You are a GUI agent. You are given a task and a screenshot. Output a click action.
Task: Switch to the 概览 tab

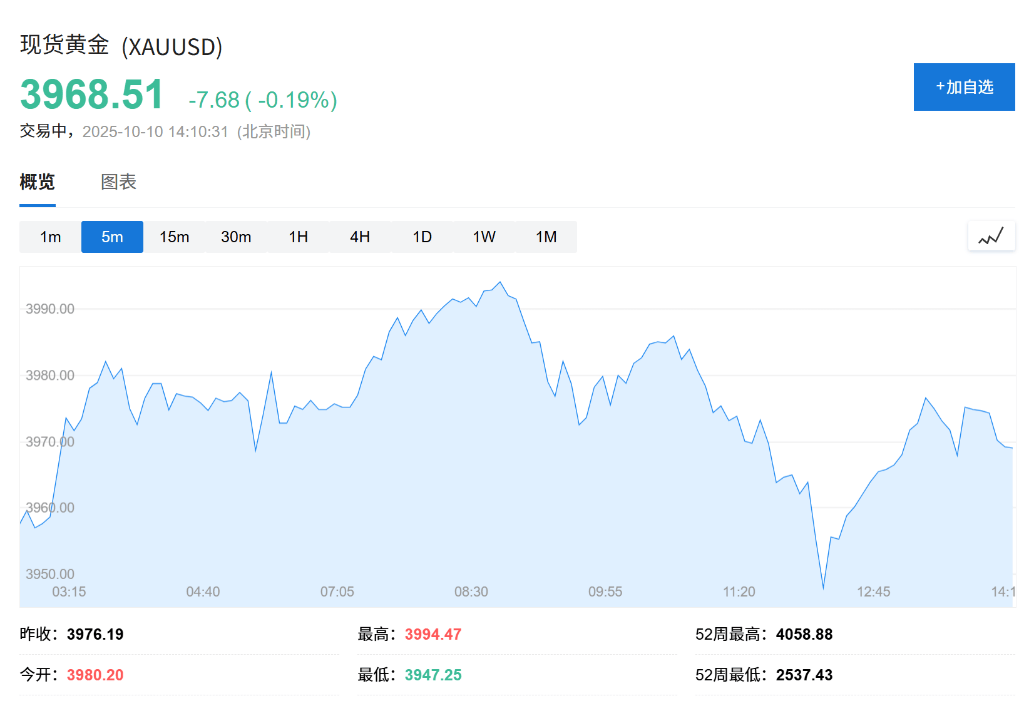[38, 182]
